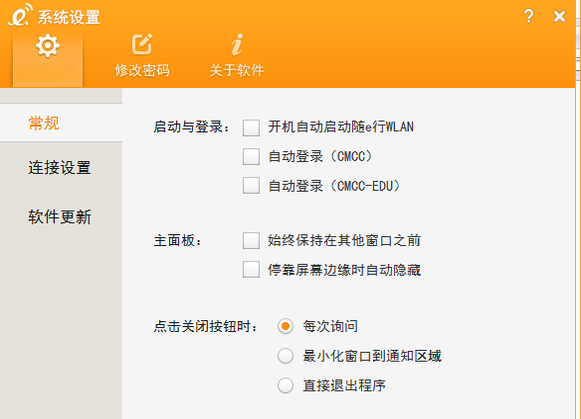
Task: Choose 最小化窗口到通知区域 radio option
Action: pyautogui.click(x=285, y=356)
